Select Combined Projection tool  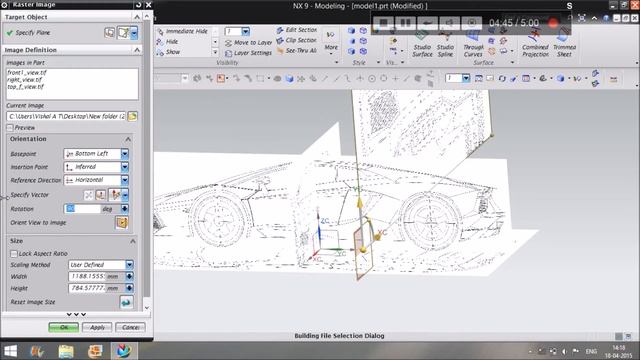(535, 44)
